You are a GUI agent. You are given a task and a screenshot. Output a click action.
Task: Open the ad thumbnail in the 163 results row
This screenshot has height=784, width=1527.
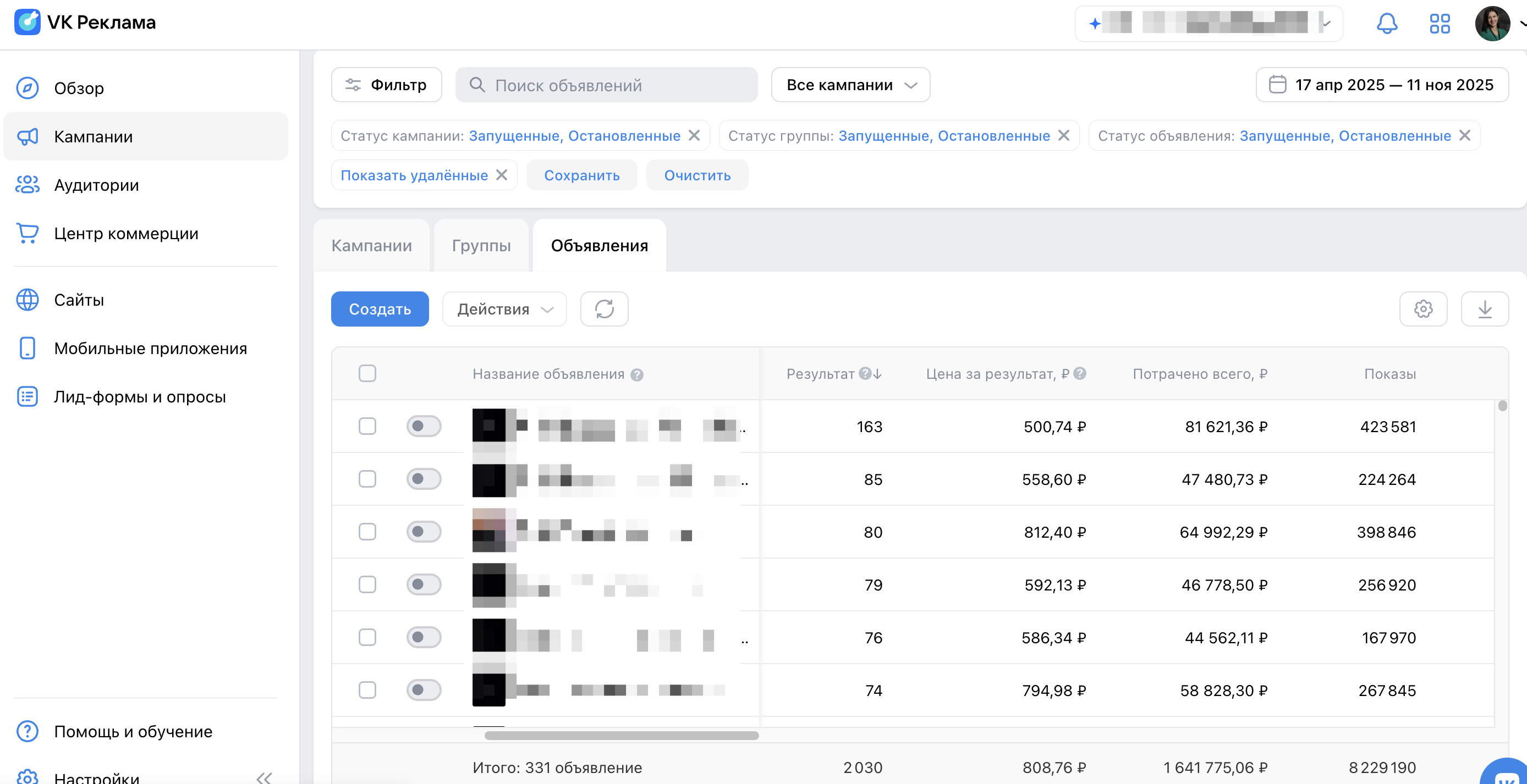[x=489, y=426]
